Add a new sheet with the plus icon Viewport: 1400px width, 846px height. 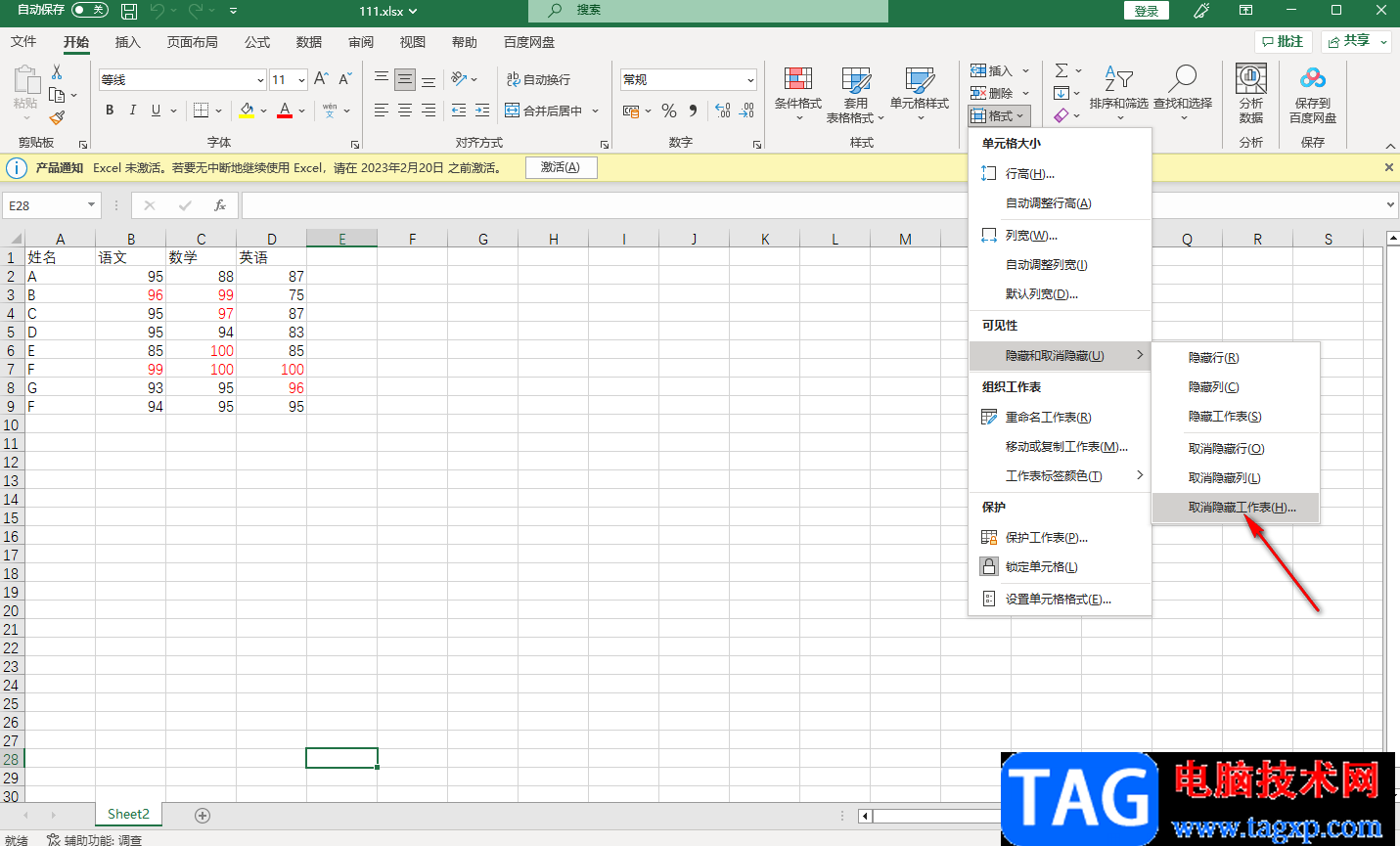pyautogui.click(x=203, y=815)
